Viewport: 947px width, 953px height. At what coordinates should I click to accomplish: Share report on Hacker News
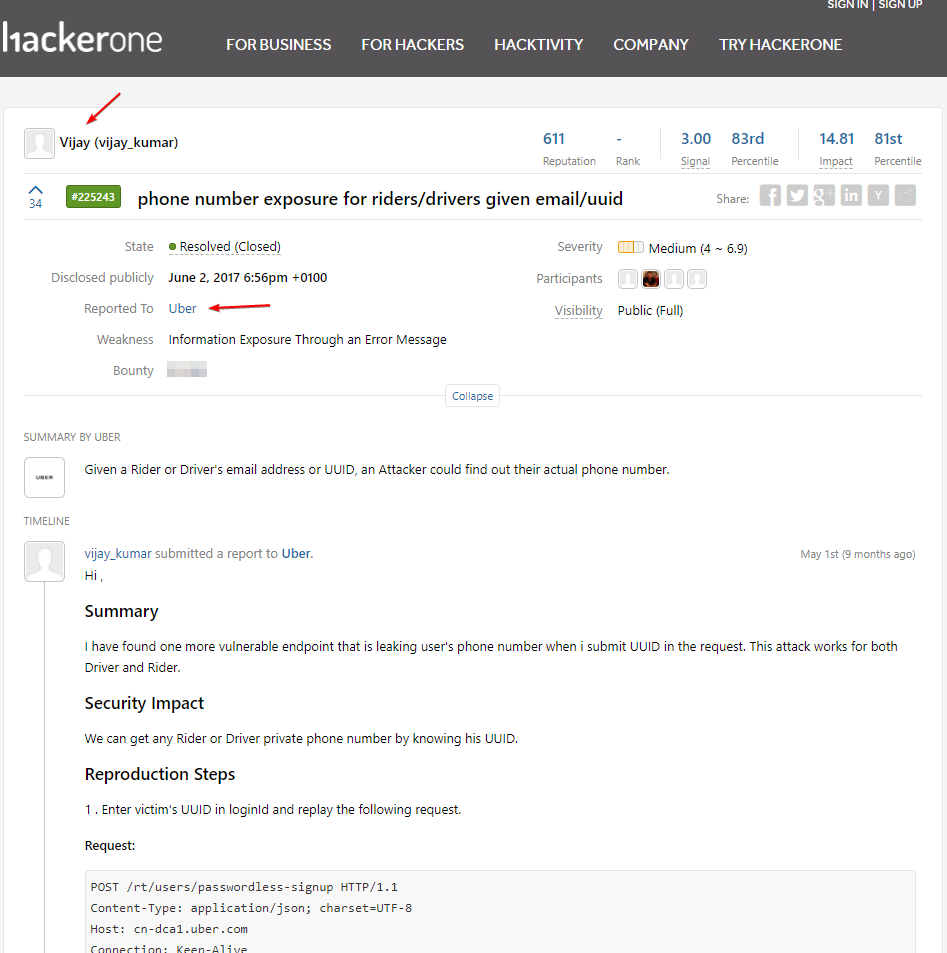pos(878,196)
